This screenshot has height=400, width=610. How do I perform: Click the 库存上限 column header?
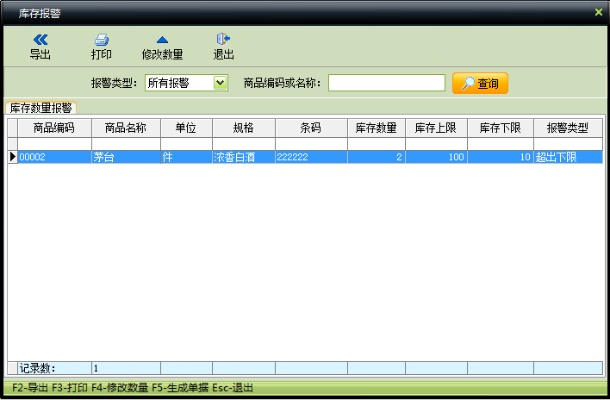(x=436, y=128)
